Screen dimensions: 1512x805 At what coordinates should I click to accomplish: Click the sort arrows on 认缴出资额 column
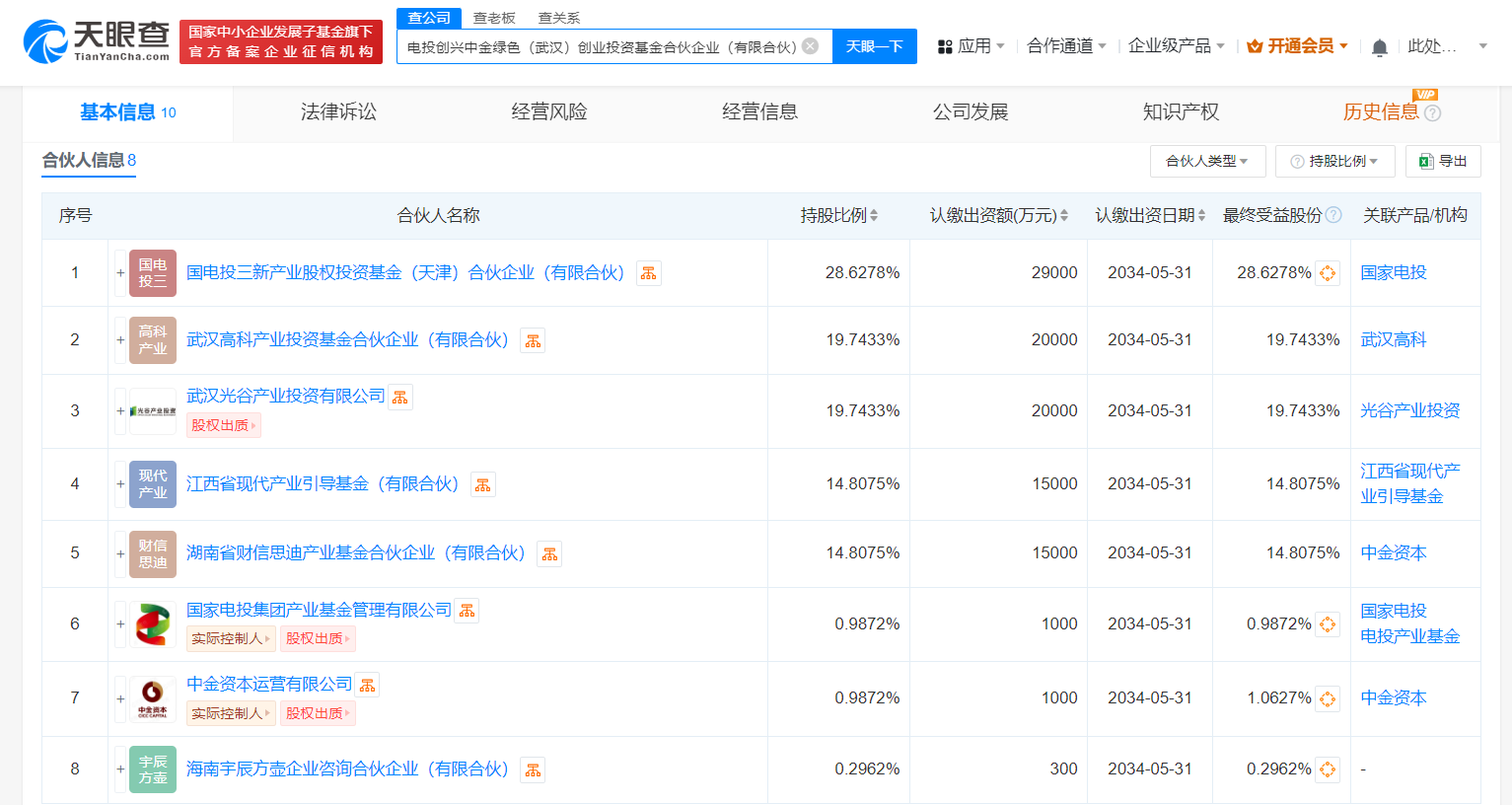pyautogui.click(x=1064, y=214)
